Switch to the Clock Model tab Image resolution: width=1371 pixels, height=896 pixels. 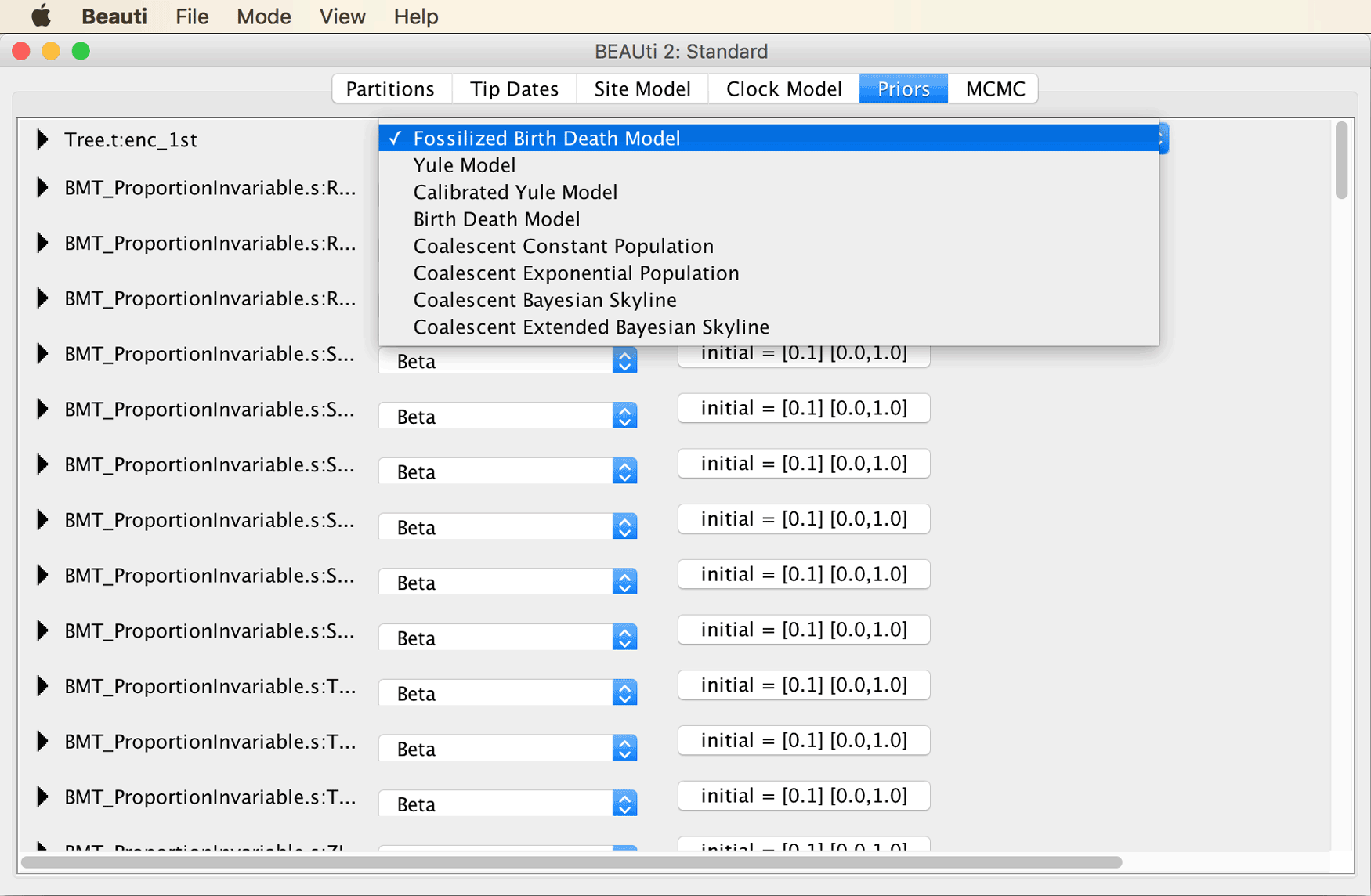pyautogui.click(x=783, y=89)
